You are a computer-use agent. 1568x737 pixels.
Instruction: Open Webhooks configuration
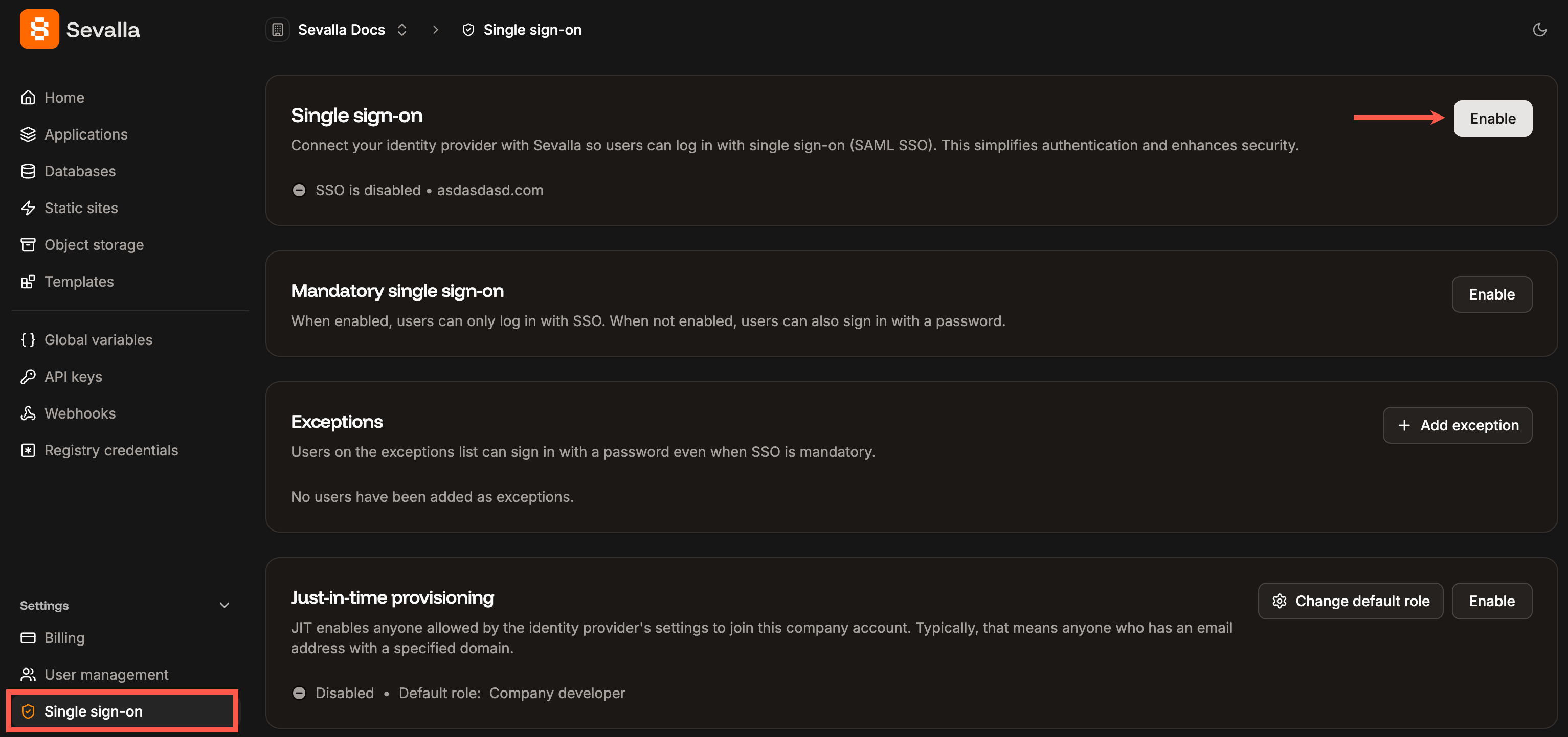pyautogui.click(x=80, y=413)
